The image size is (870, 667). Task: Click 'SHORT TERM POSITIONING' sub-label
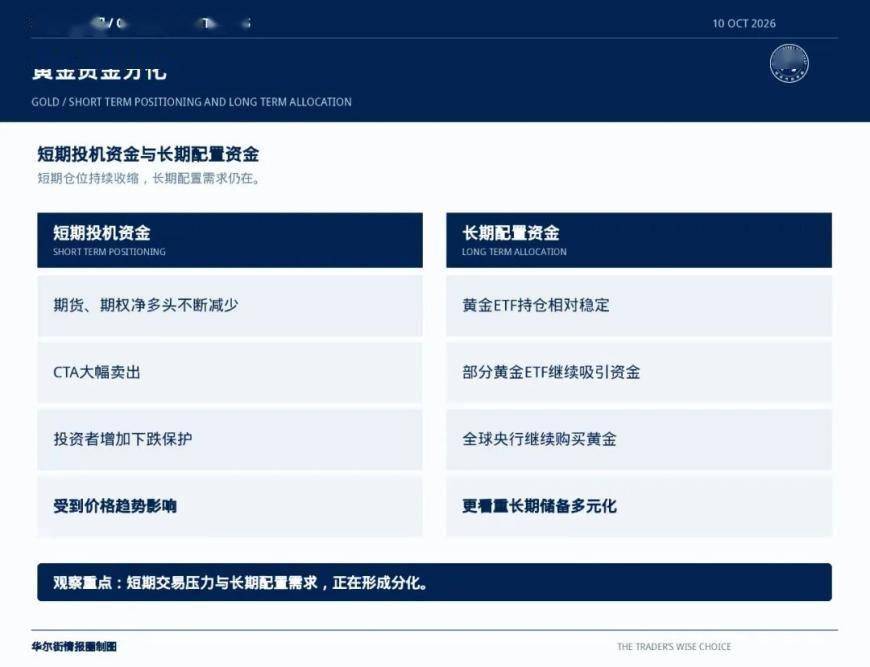tap(109, 252)
